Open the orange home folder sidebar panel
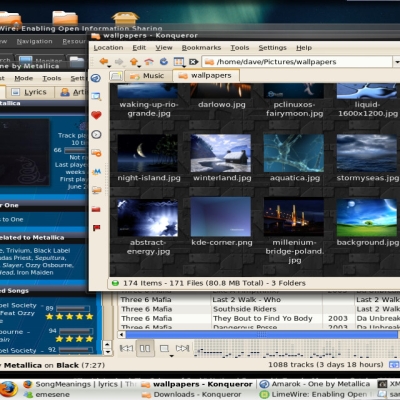 click(96, 153)
